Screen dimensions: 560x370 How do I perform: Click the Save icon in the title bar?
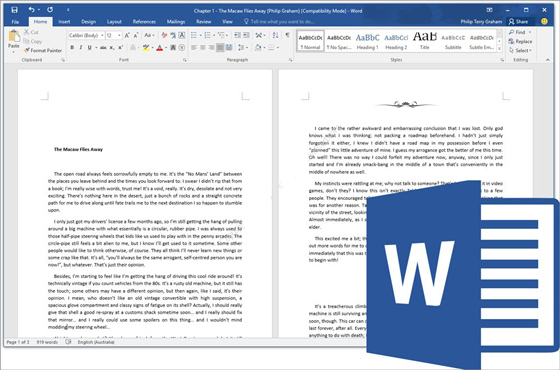pyautogui.click(x=14, y=10)
